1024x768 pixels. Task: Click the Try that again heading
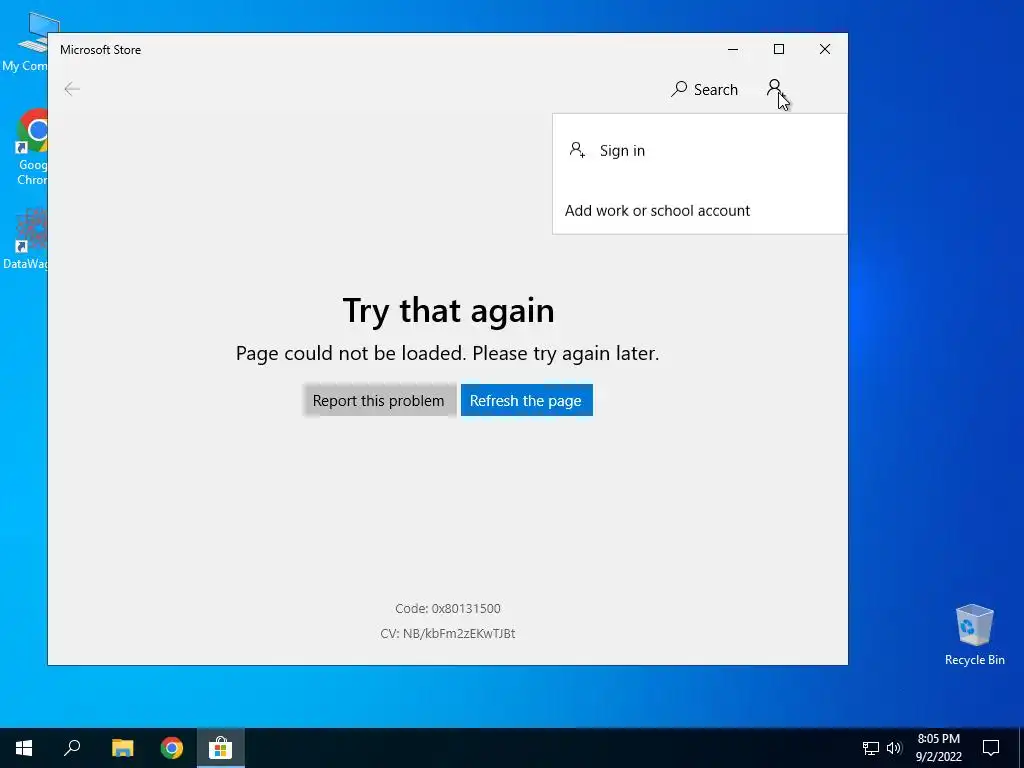point(448,310)
